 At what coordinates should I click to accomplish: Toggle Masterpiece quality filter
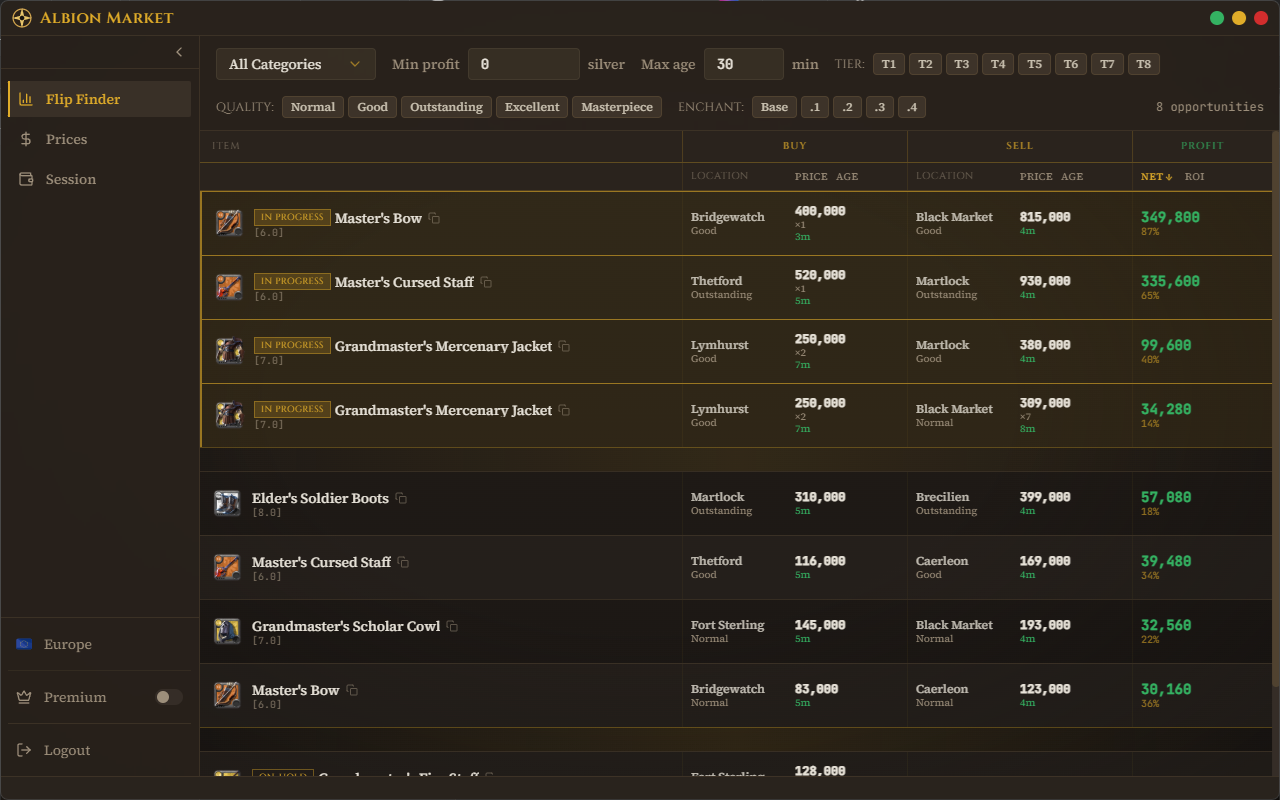pyautogui.click(x=617, y=107)
